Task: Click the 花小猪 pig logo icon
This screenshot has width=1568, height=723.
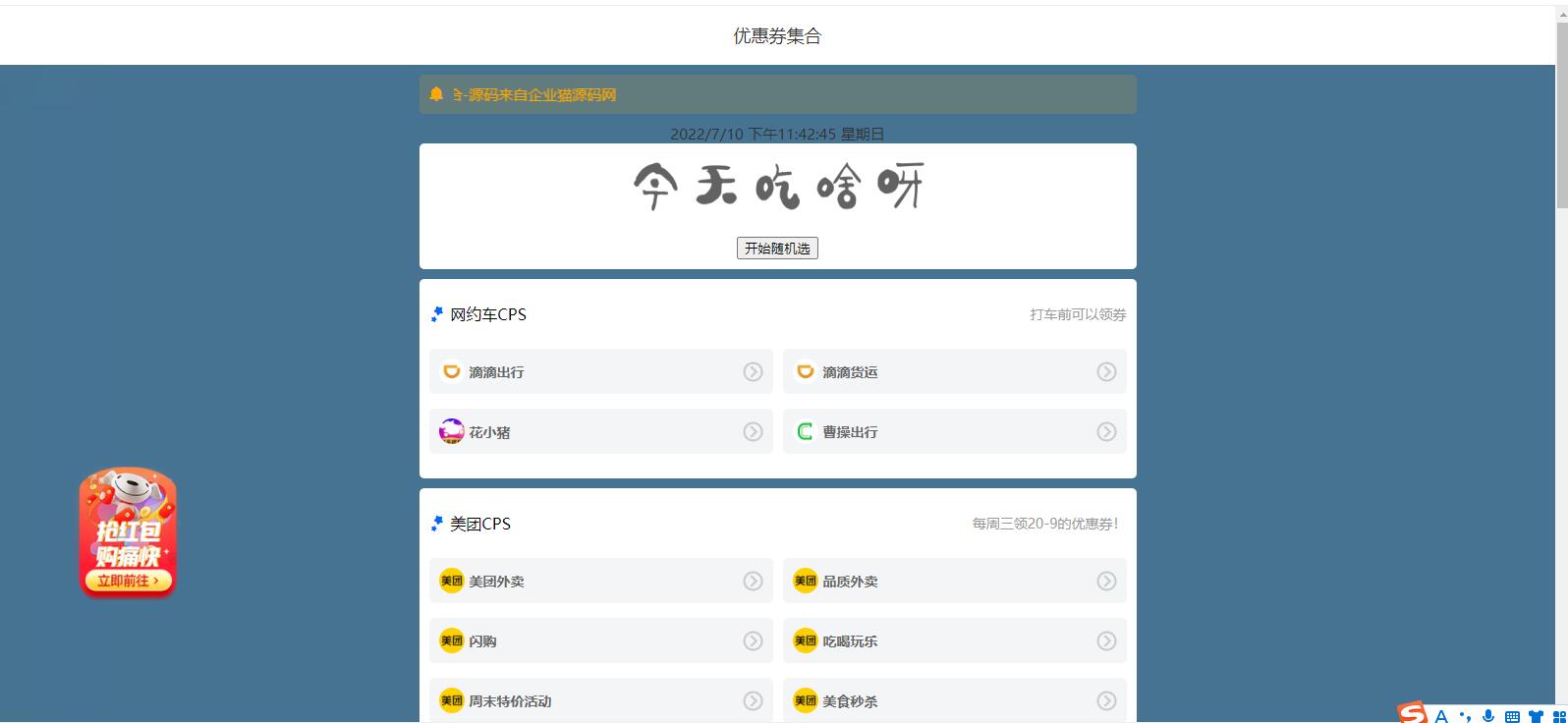Action: 452,431
